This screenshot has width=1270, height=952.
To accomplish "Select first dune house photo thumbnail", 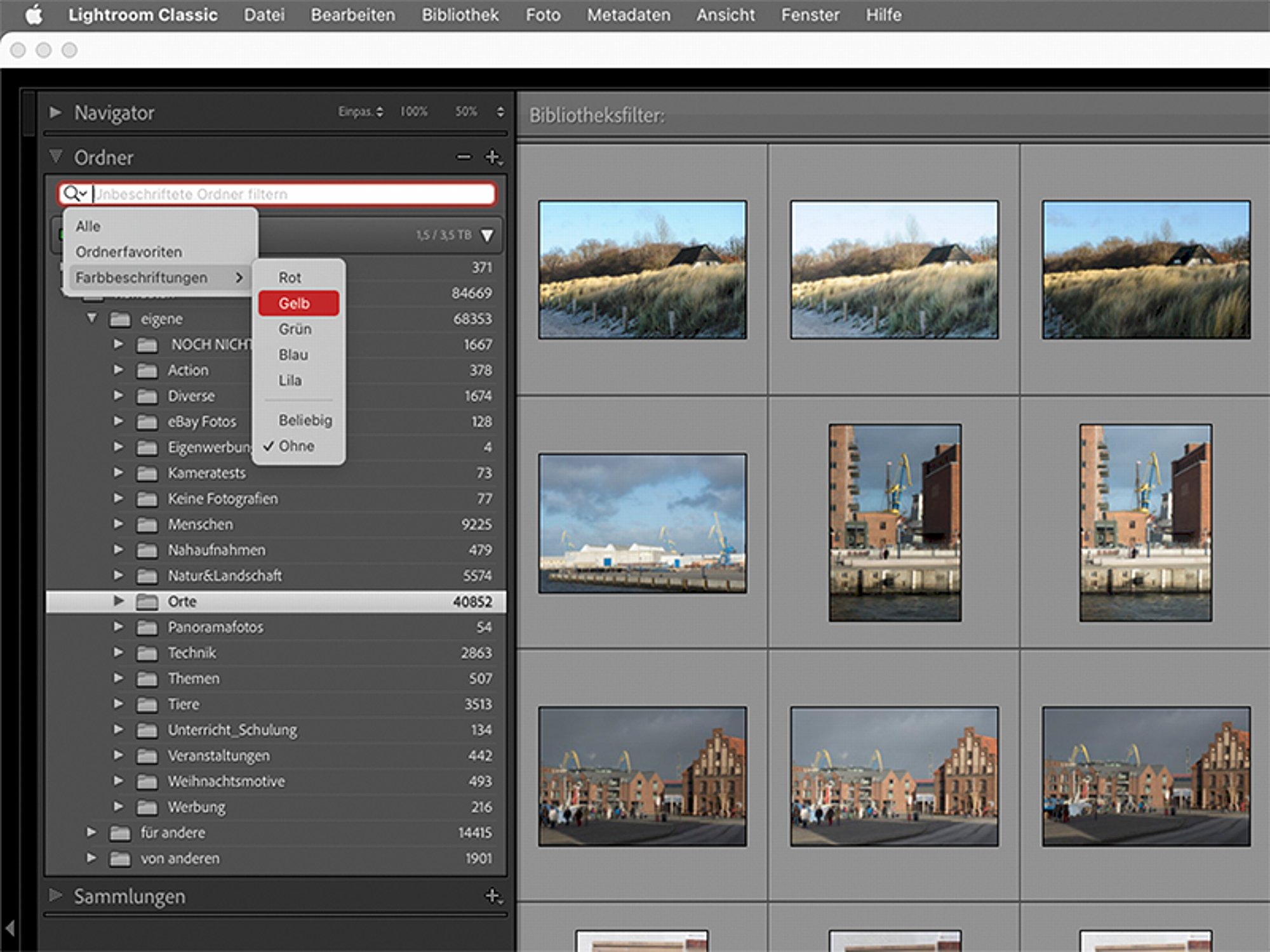I will point(643,270).
